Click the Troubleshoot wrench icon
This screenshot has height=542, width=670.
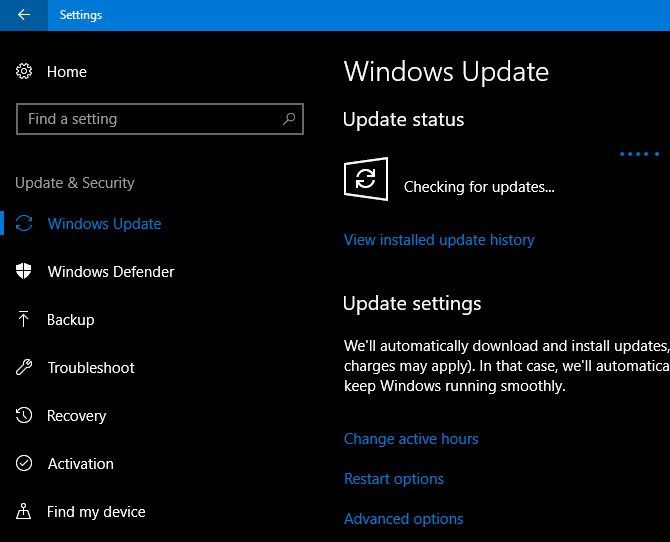tap(24, 367)
